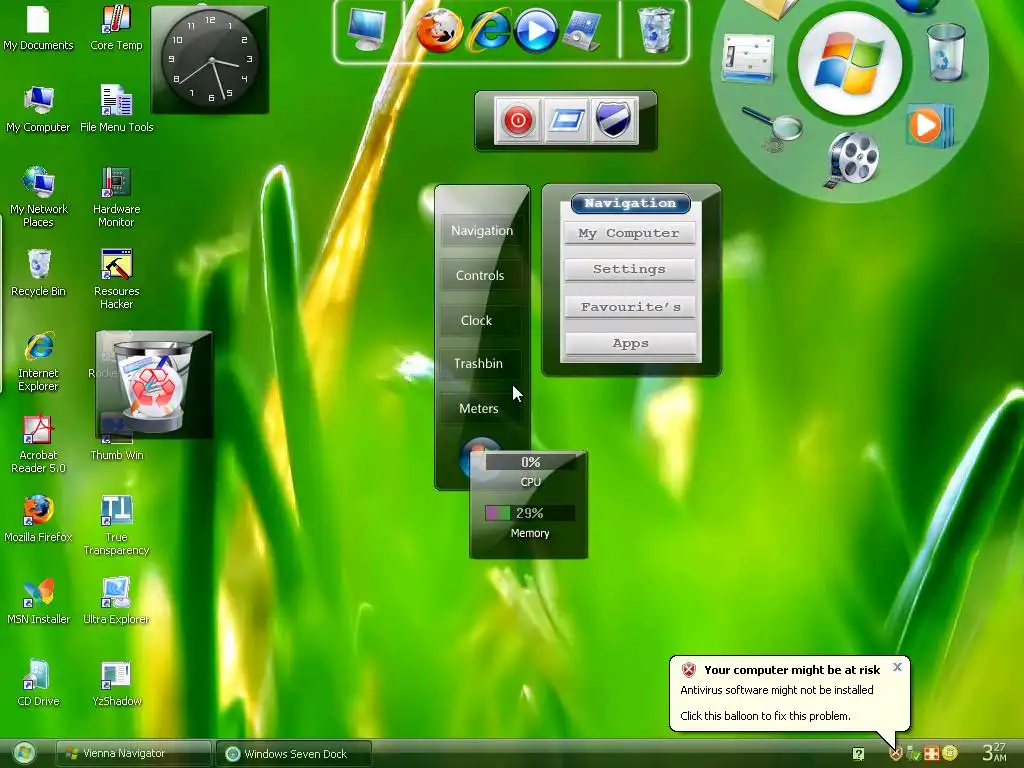Choose Trashbin in the side widget menu
This screenshot has height=768, width=1024.
479,364
